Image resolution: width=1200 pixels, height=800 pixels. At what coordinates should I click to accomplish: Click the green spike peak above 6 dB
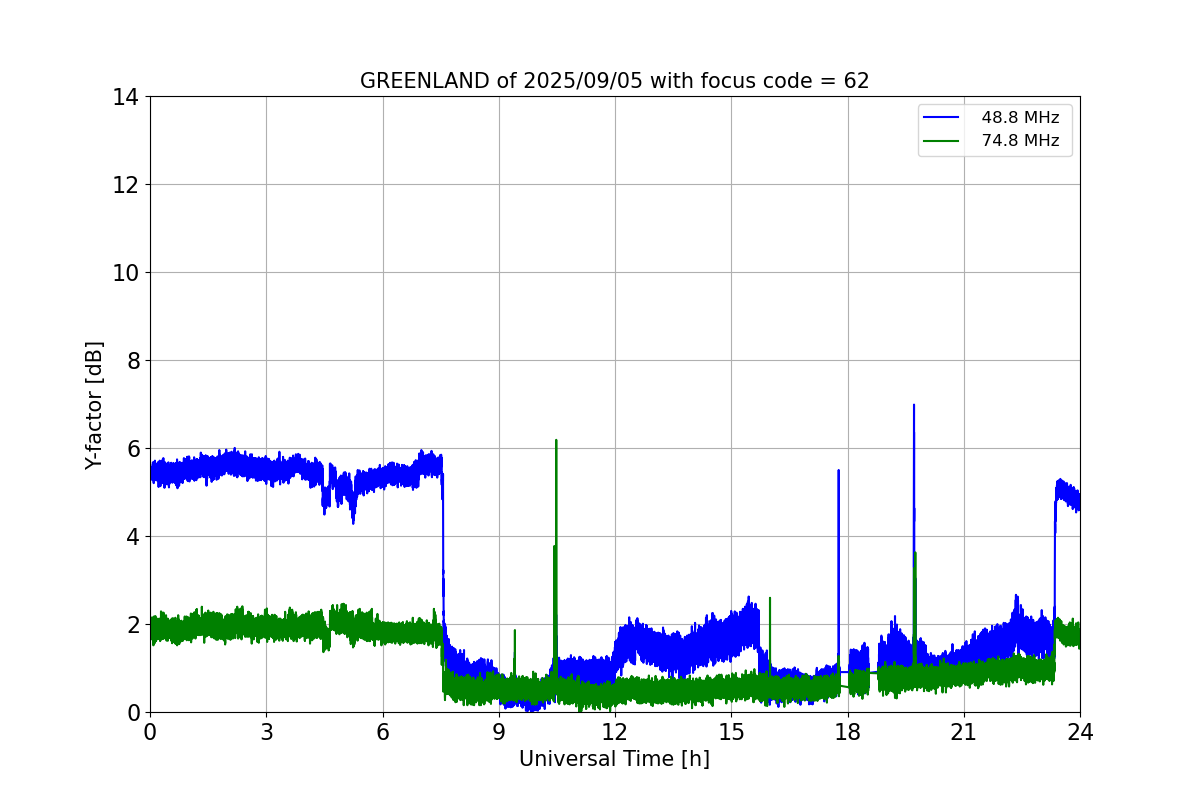[556, 441]
